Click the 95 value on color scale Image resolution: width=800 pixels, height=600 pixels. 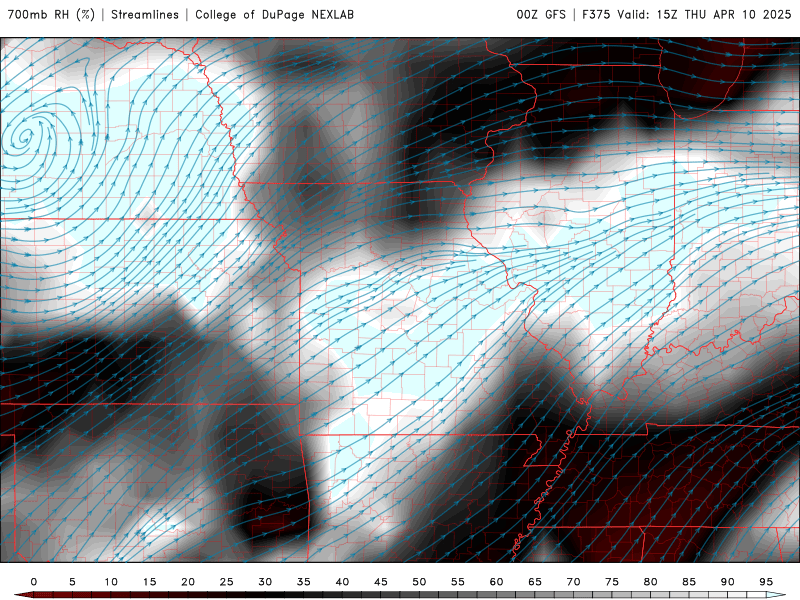766,582
